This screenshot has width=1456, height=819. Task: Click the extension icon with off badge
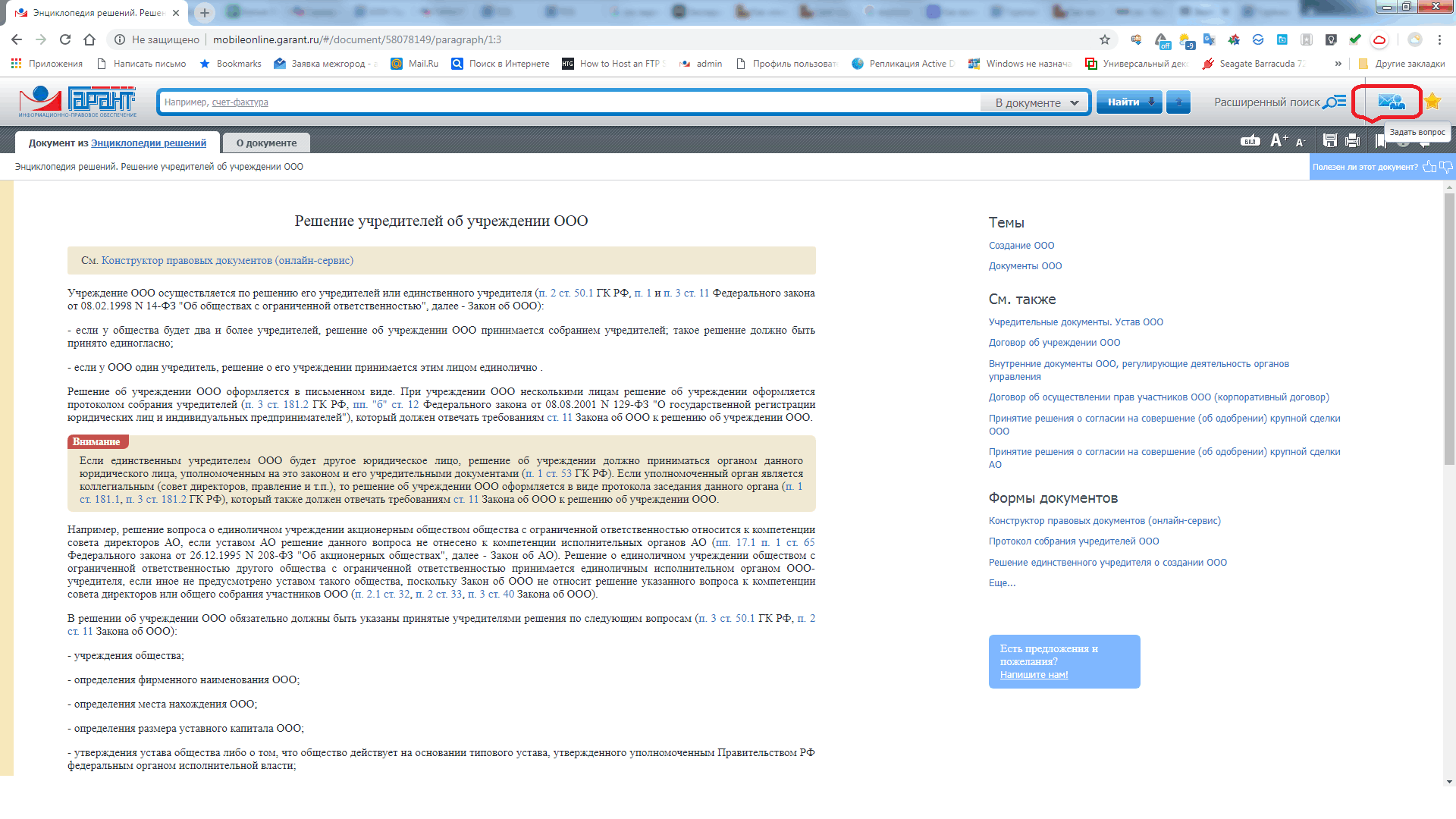point(1162,40)
